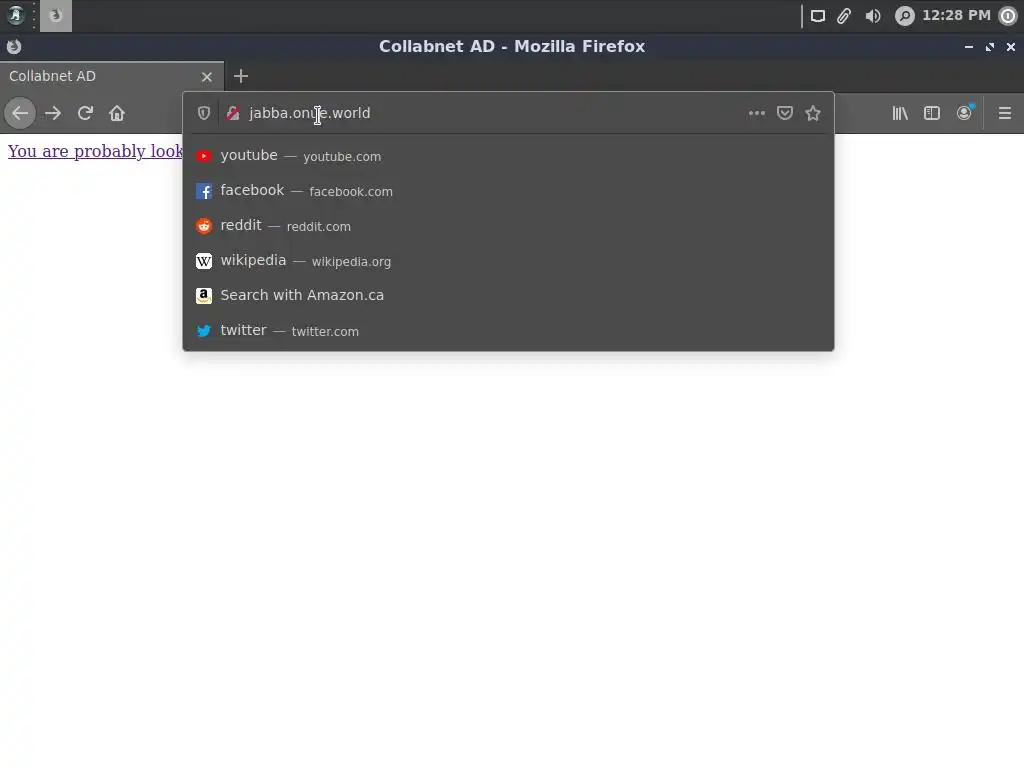Open the system applications menu icon
This screenshot has width=1024, height=768.
(16, 16)
